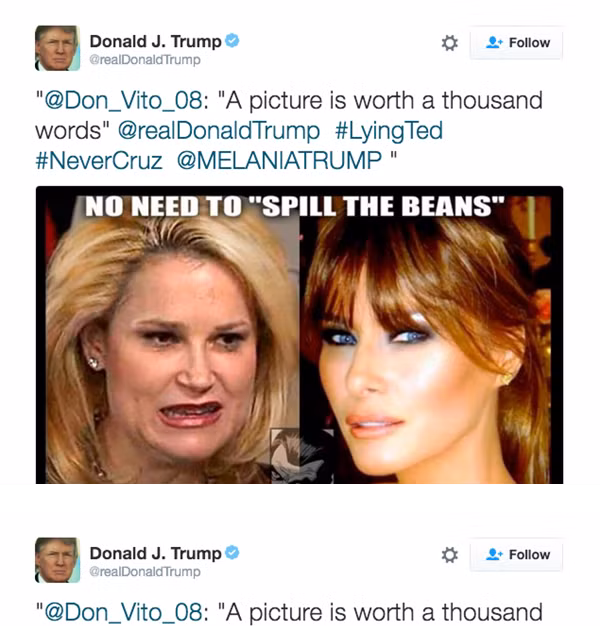
Task: Click the Donald J. Trump display name on top tweet
Action: (155, 42)
